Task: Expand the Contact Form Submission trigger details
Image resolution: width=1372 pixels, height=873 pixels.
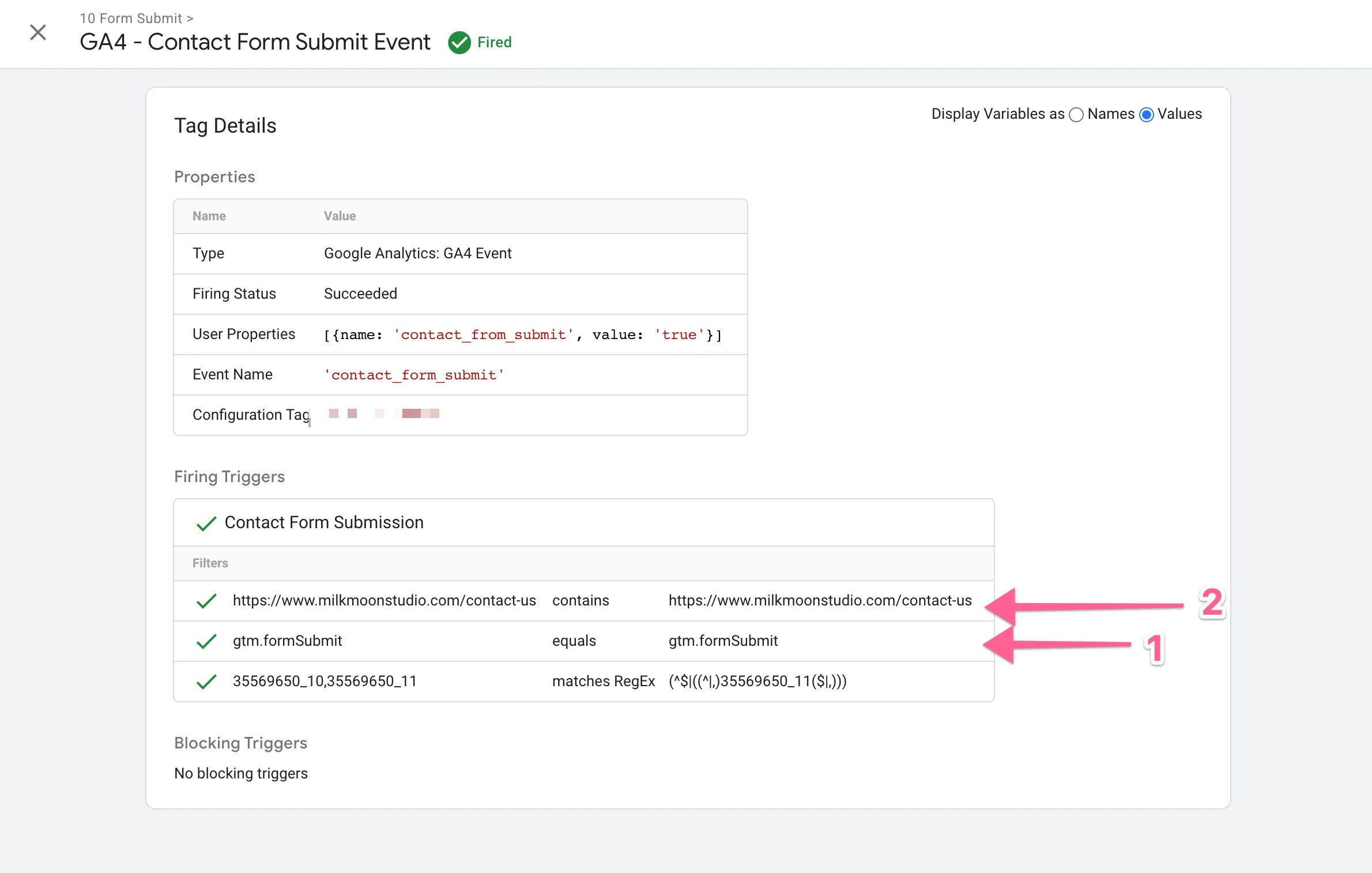Action: click(323, 523)
